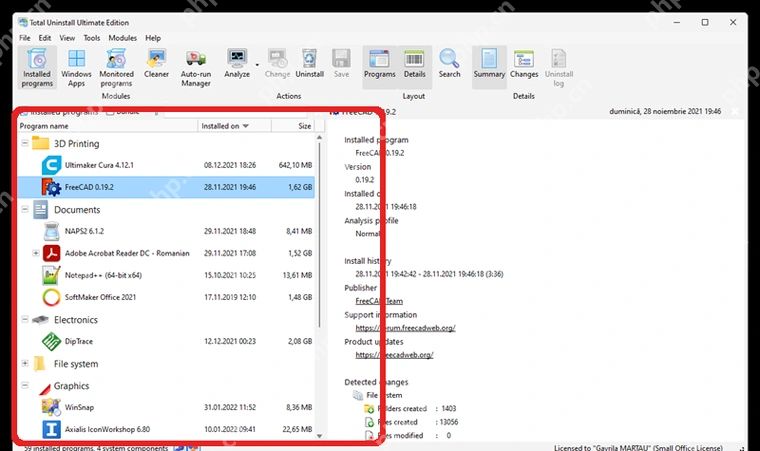
Task: Collapse the Electronics group
Action: tap(25, 319)
